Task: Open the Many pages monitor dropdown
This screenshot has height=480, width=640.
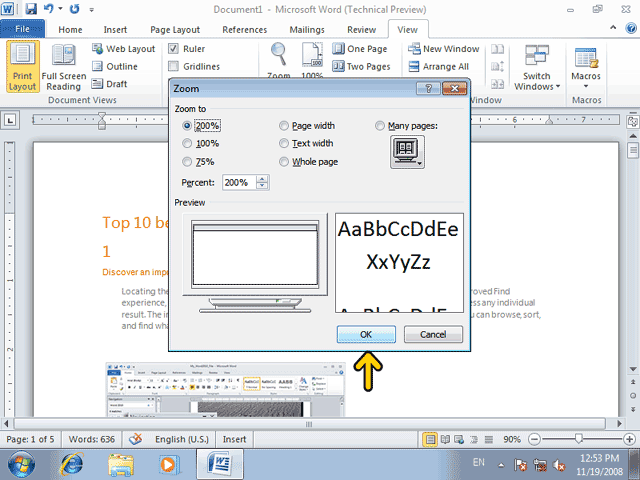Action: point(407,152)
